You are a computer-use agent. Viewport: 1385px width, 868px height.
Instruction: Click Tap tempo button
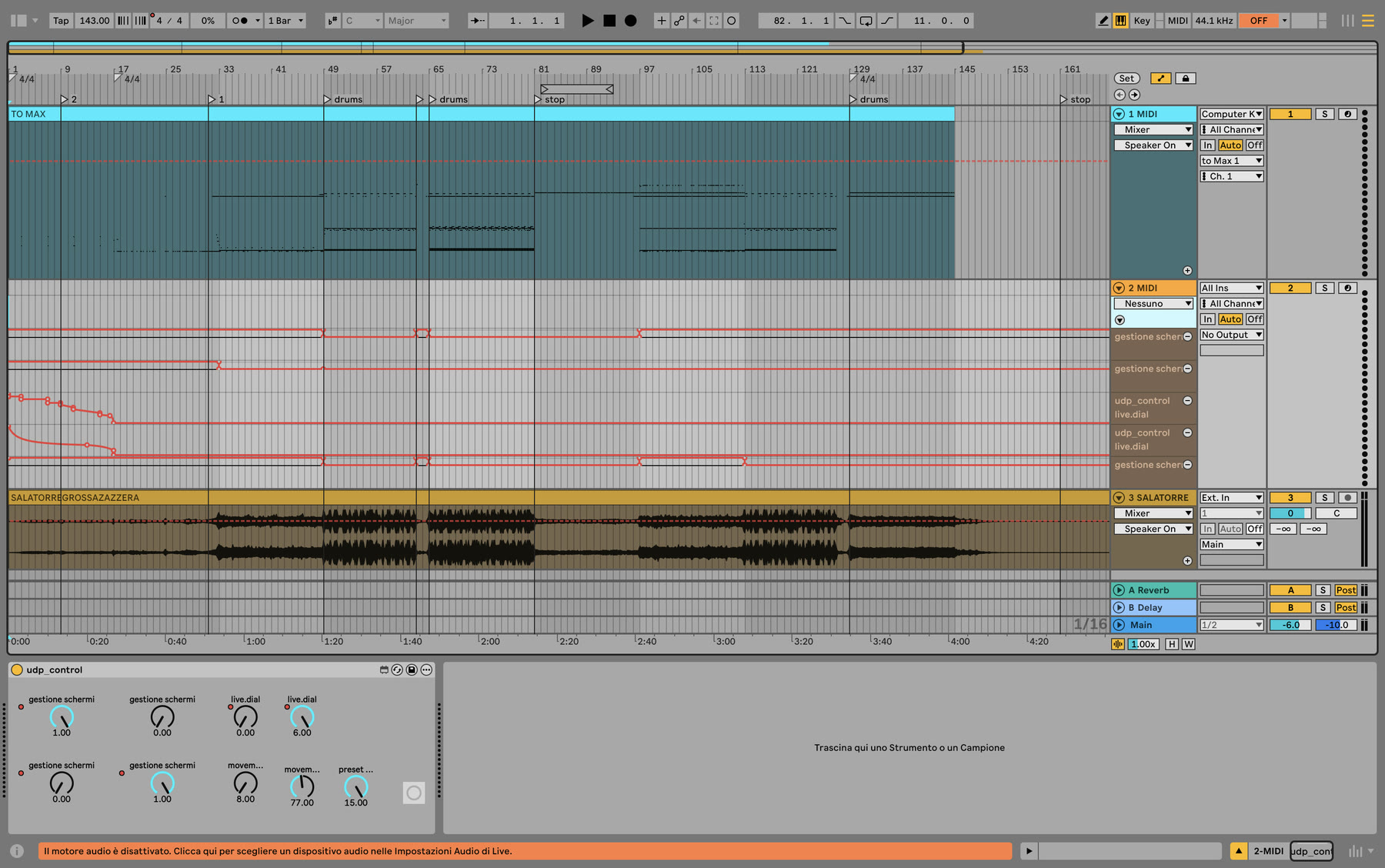pyautogui.click(x=61, y=21)
